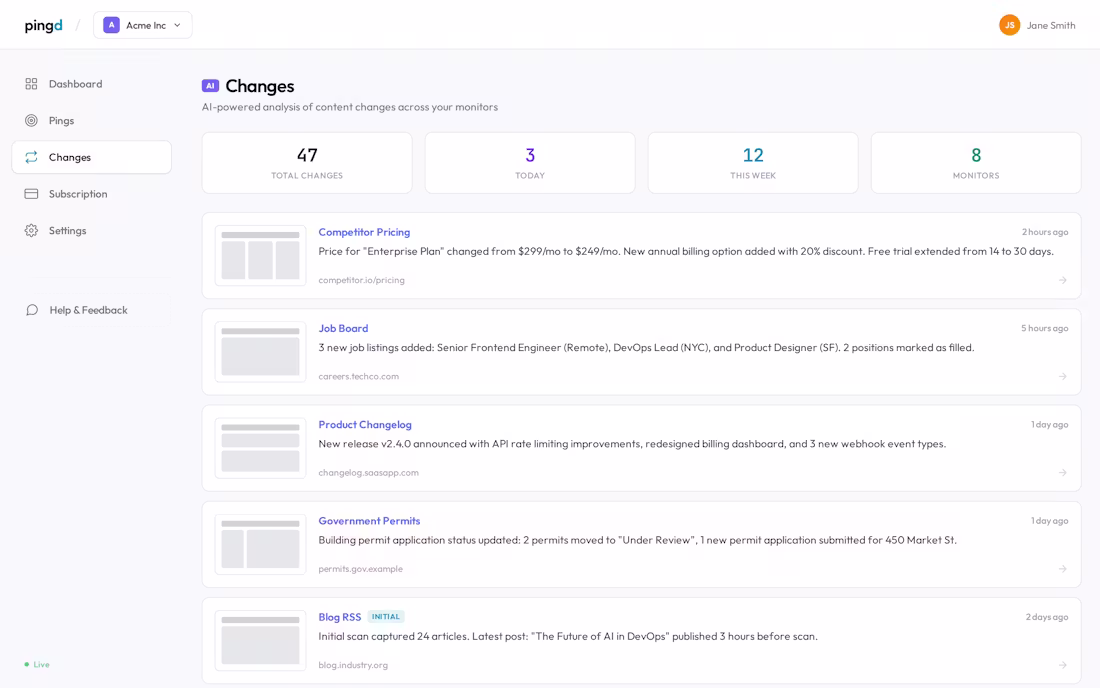Click the JS avatar for Jane Smith
Image resolution: width=1100 pixels, height=688 pixels.
1009,24
